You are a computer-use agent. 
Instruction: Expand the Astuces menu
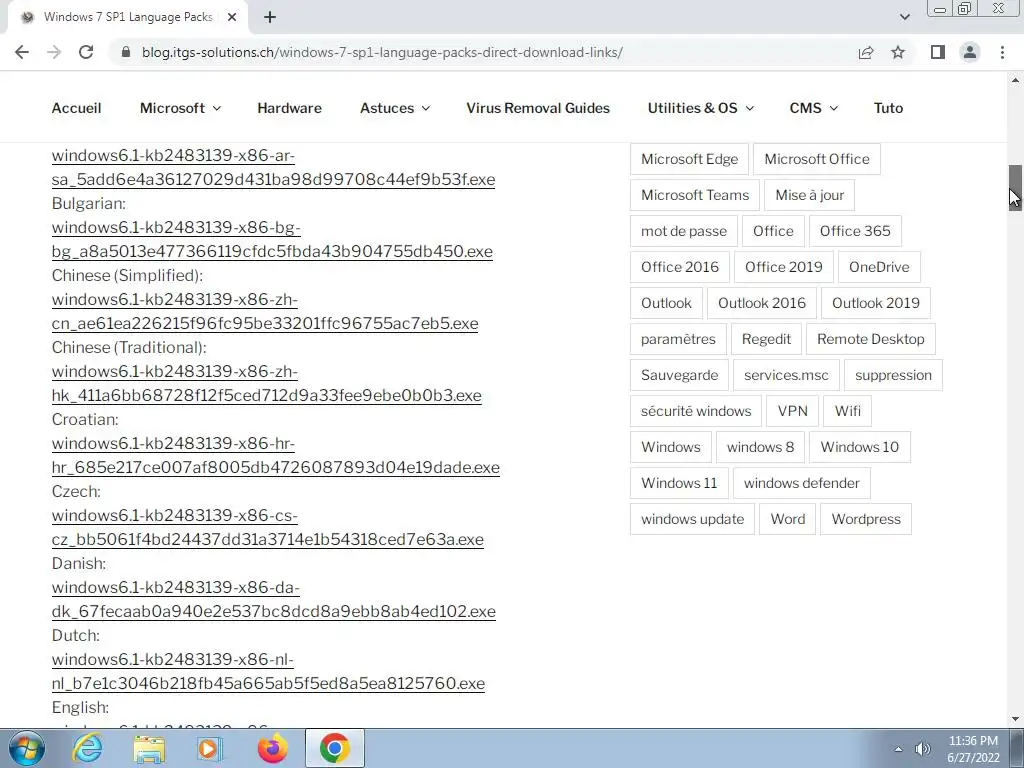pyautogui.click(x=395, y=108)
